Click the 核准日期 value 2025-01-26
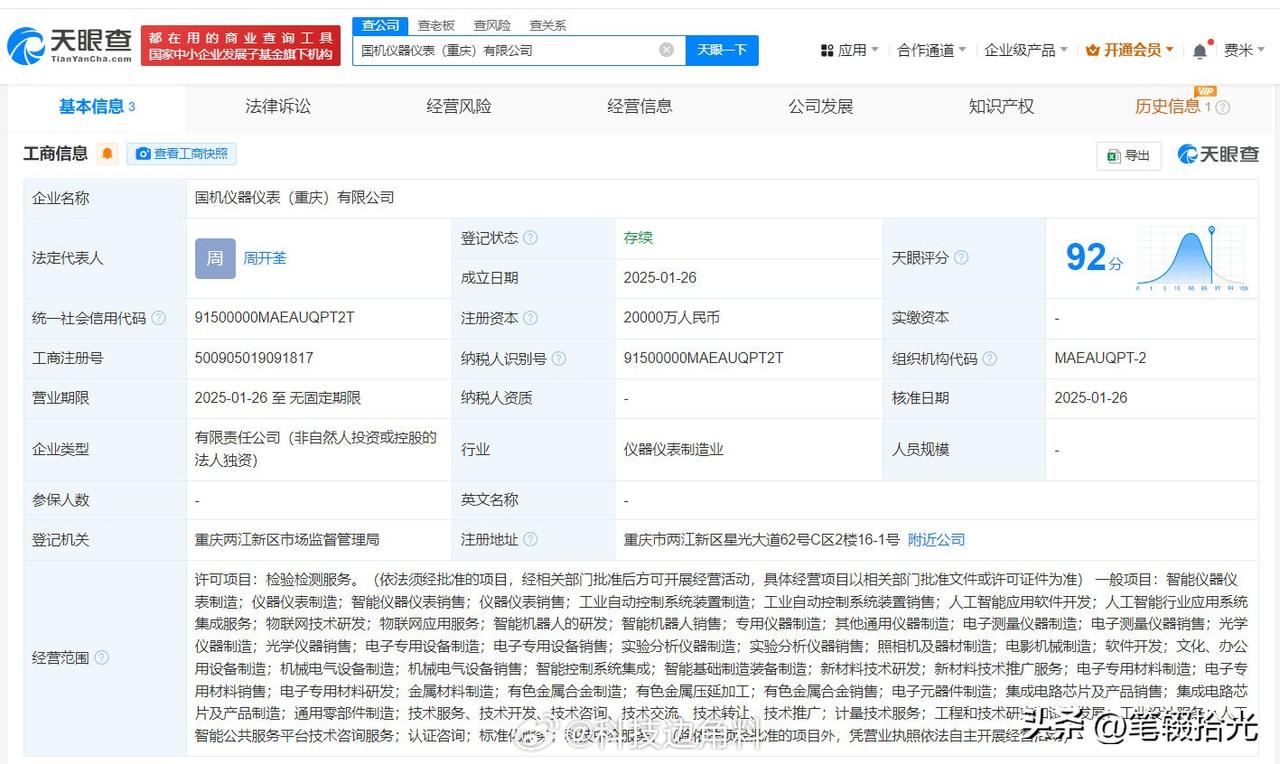 pyautogui.click(x=1091, y=398)
